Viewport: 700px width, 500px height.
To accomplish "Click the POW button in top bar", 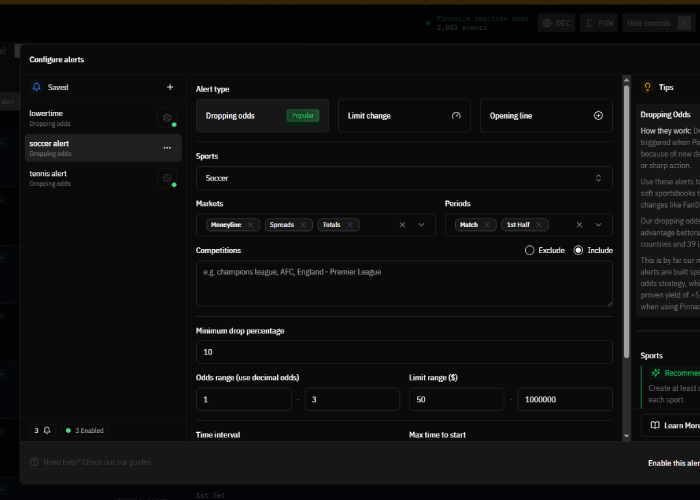I will pos(599,23).
